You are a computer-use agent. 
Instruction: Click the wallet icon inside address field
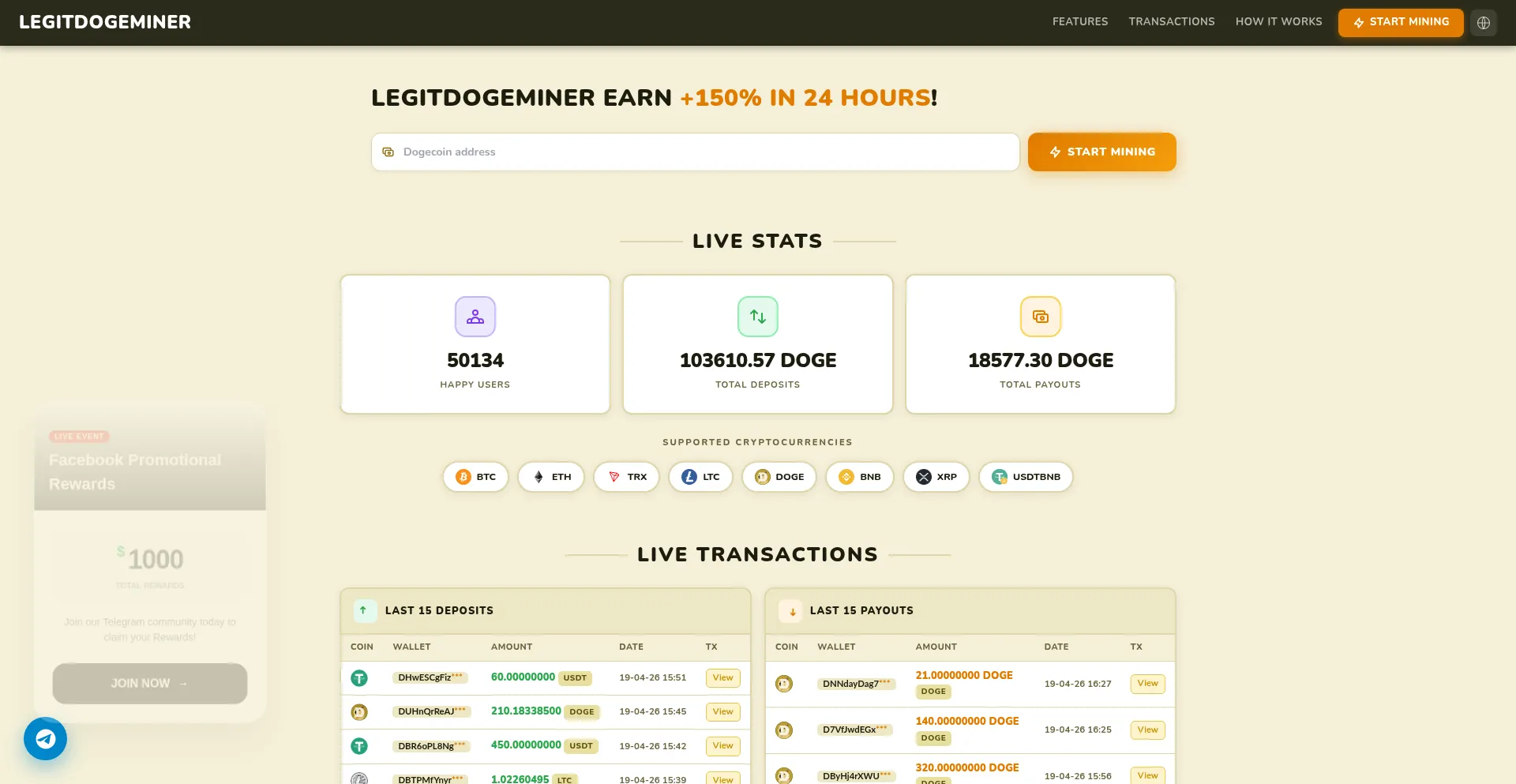click(388, 152)
